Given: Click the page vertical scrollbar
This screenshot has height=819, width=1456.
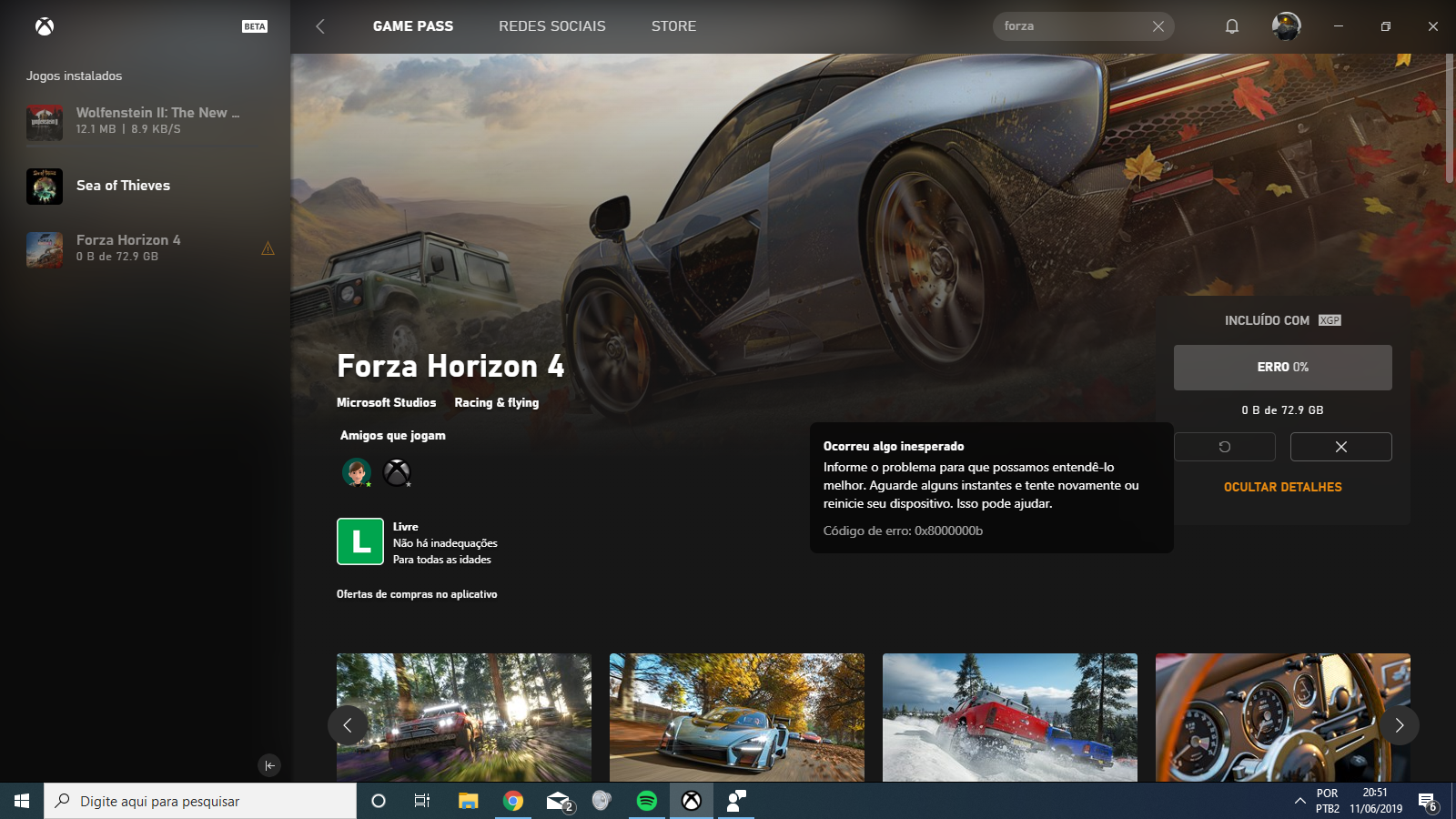Looking at the screenshot, I should (x=1450, y=118).
